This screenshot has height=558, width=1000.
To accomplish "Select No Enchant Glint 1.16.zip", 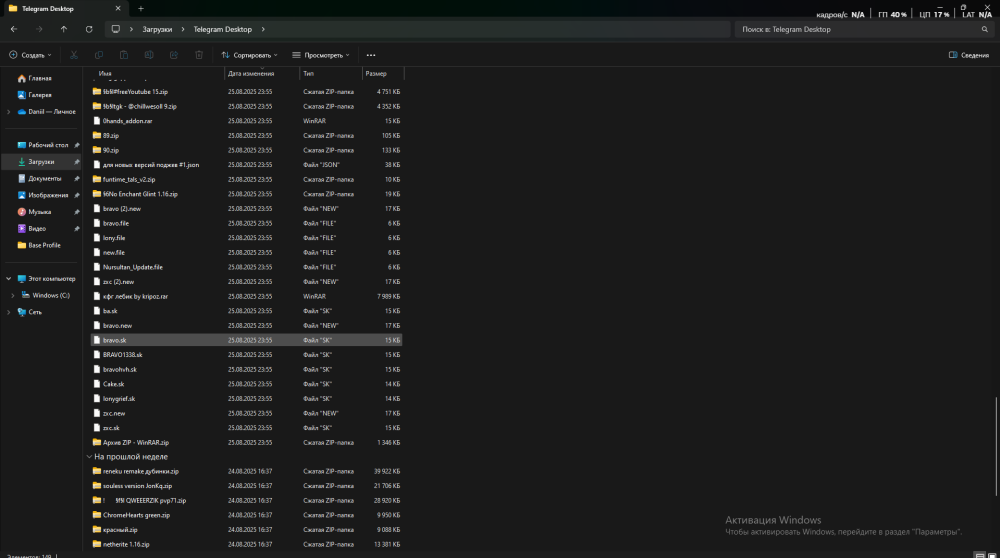I will click(140, 194).
